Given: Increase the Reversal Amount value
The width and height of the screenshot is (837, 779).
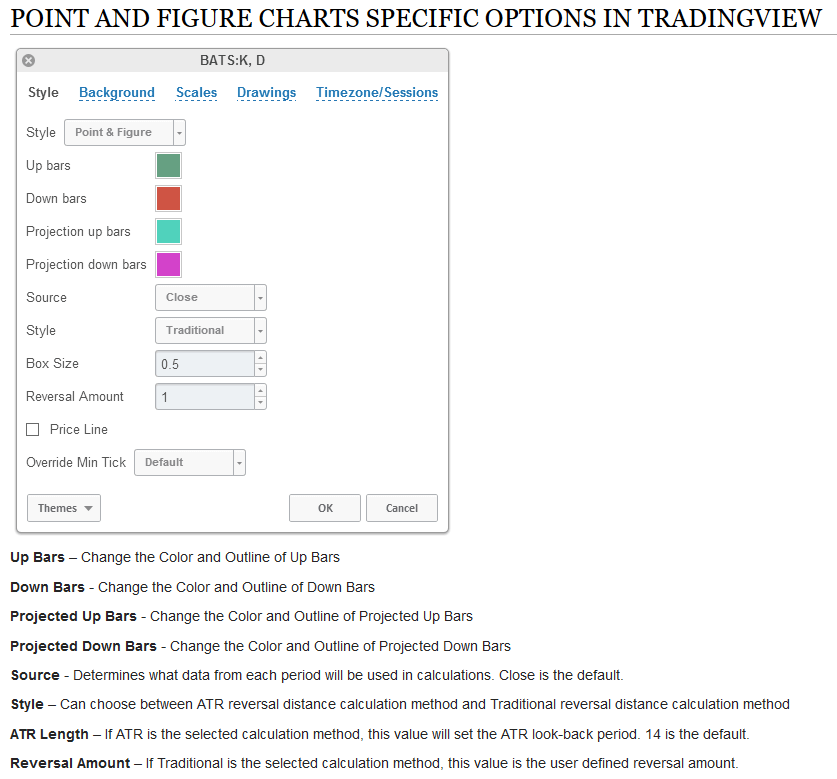Looking at the screenshot, I should pos(261,390).
